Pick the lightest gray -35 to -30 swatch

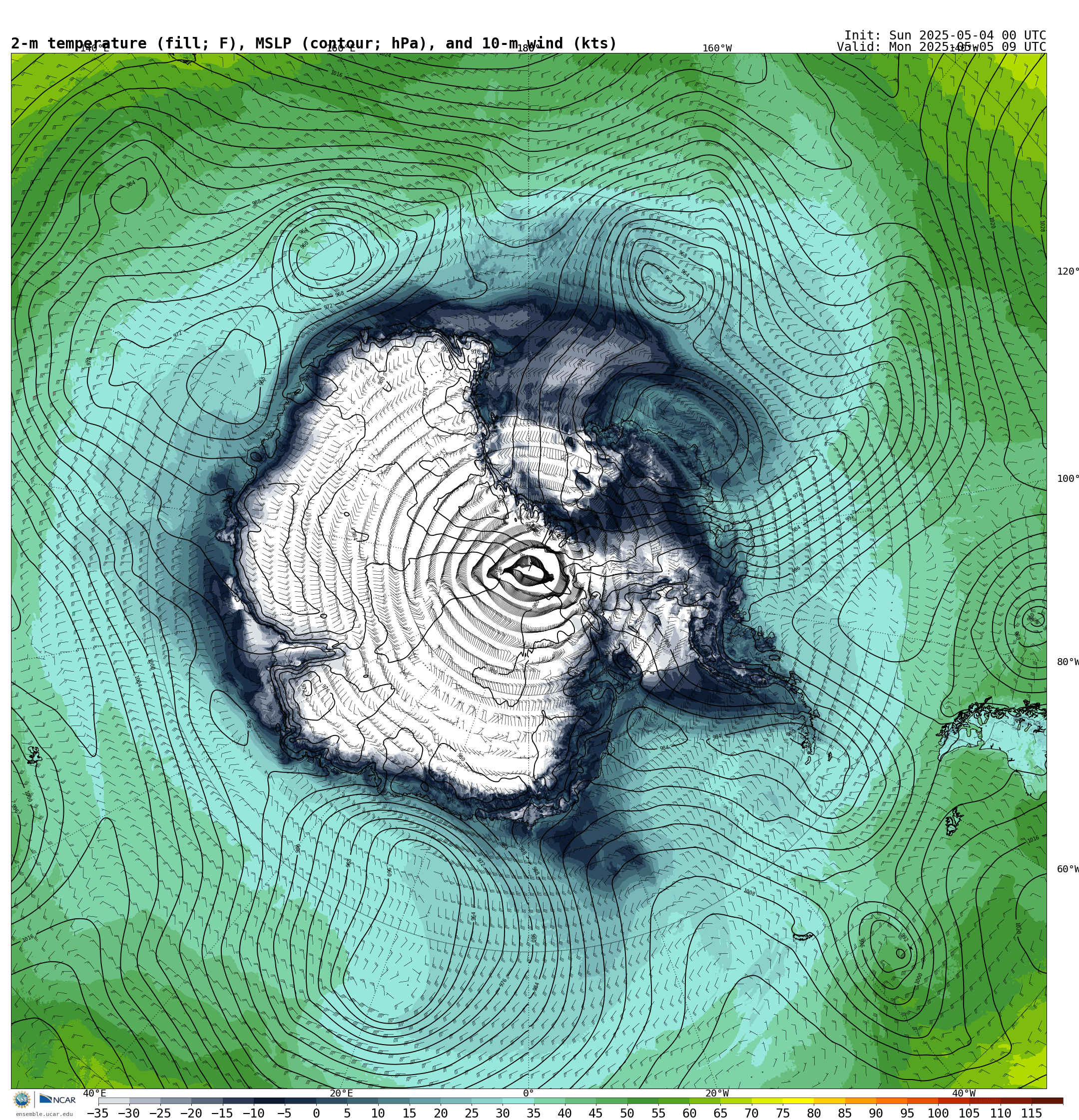coord(114,1101)
